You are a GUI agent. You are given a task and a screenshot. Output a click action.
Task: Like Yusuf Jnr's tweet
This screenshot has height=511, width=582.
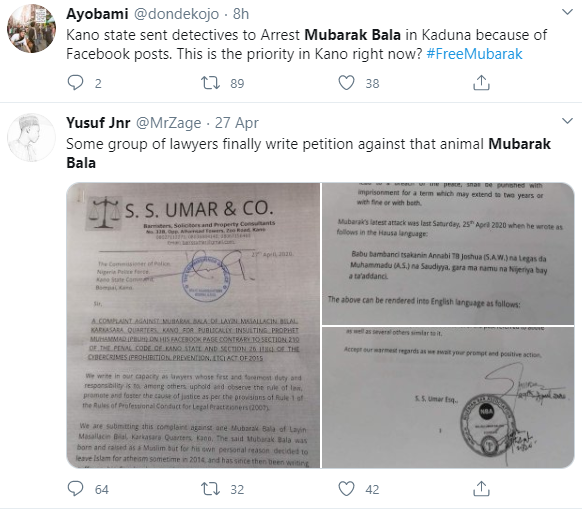346,489
